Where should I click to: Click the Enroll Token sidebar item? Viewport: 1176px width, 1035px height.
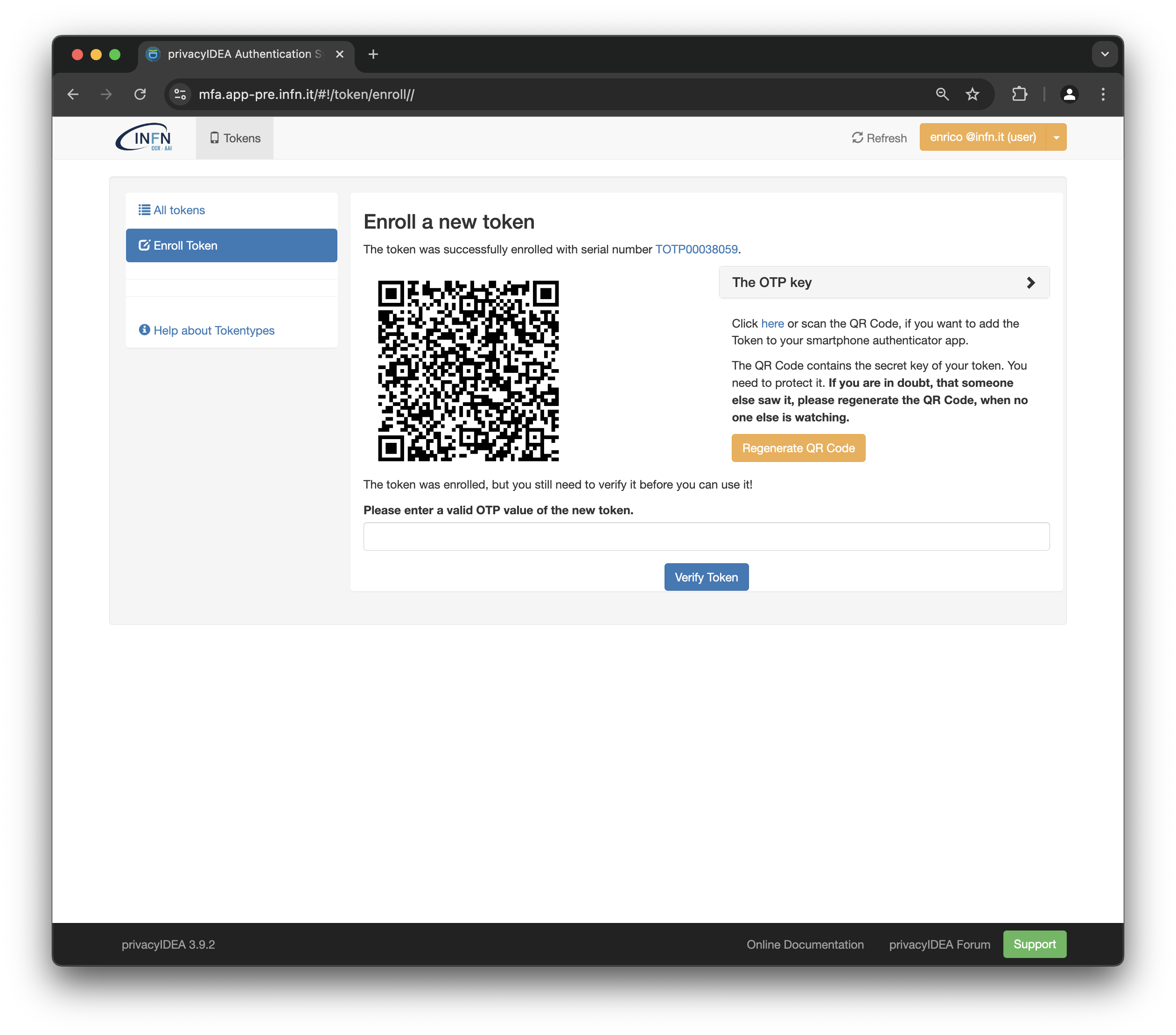(x=232, y=245)
